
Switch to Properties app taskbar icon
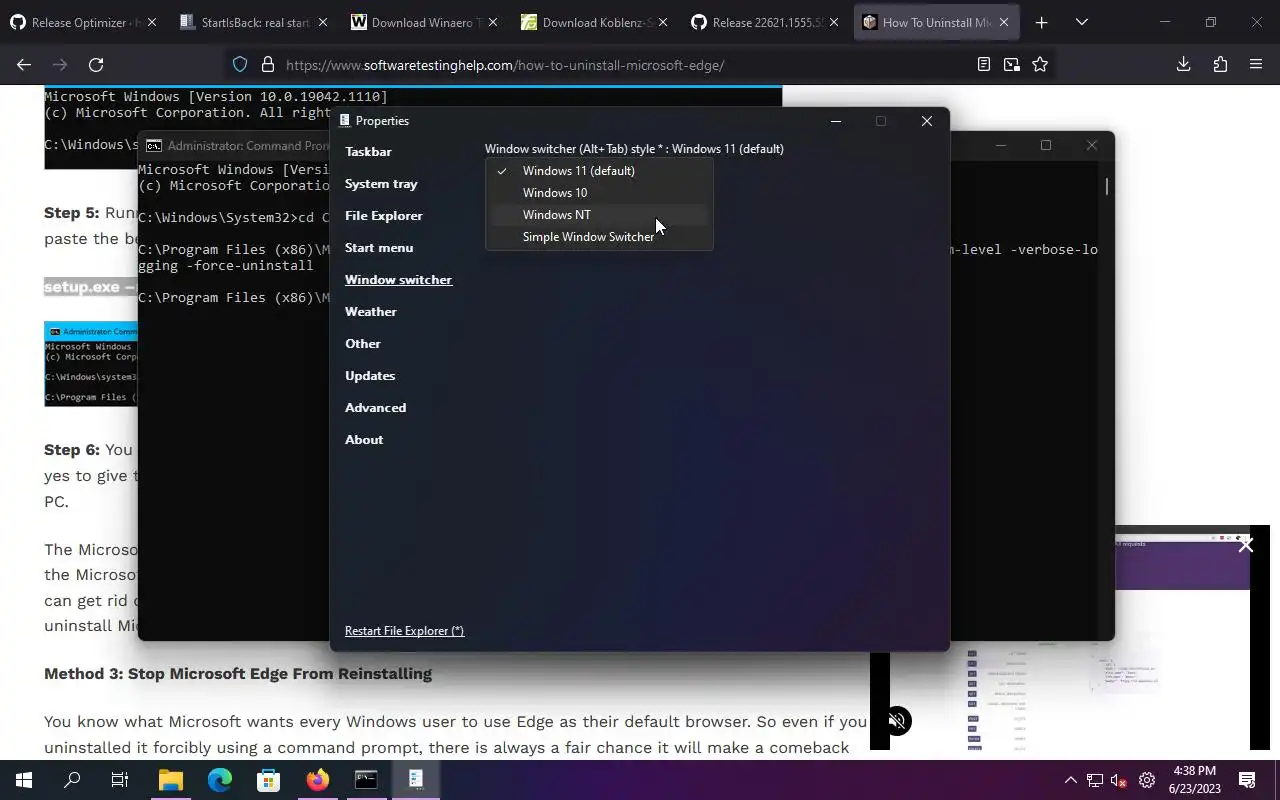coord(415,780)
